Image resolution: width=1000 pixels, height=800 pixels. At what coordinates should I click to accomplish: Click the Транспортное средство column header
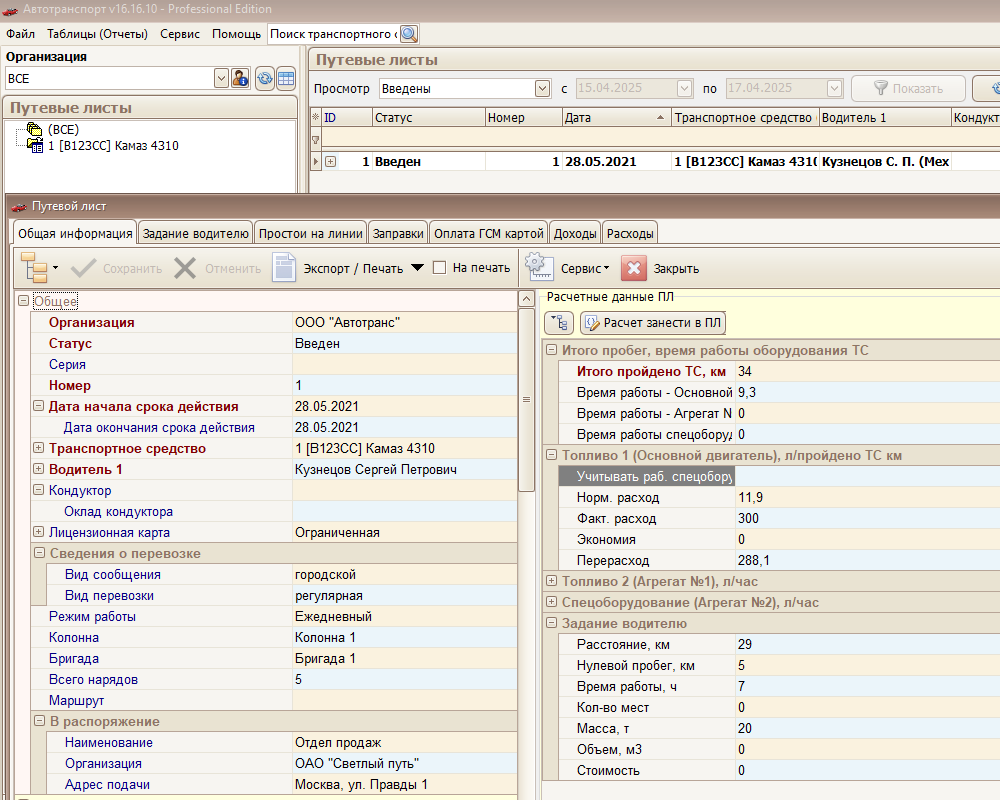[745, 117]
